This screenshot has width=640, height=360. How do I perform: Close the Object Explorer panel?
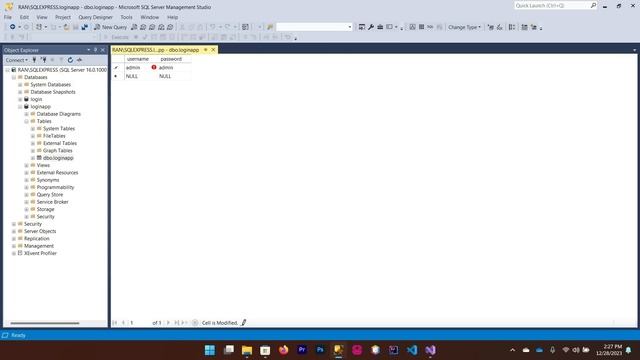(103, 50)
